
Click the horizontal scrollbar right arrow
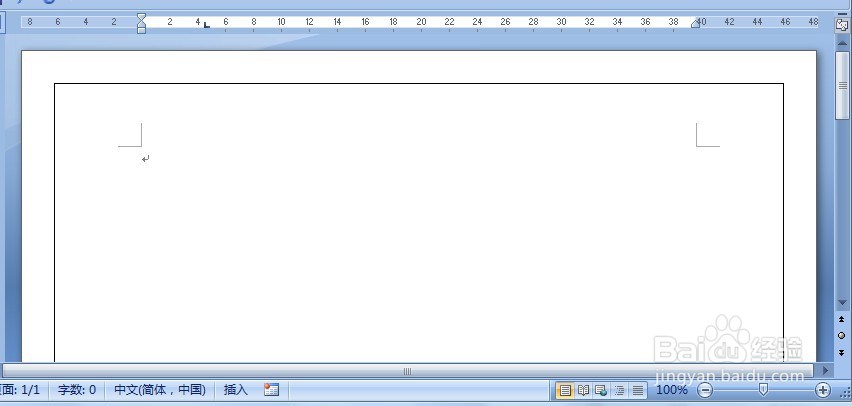pyautogui.click(x=825, y=371)
